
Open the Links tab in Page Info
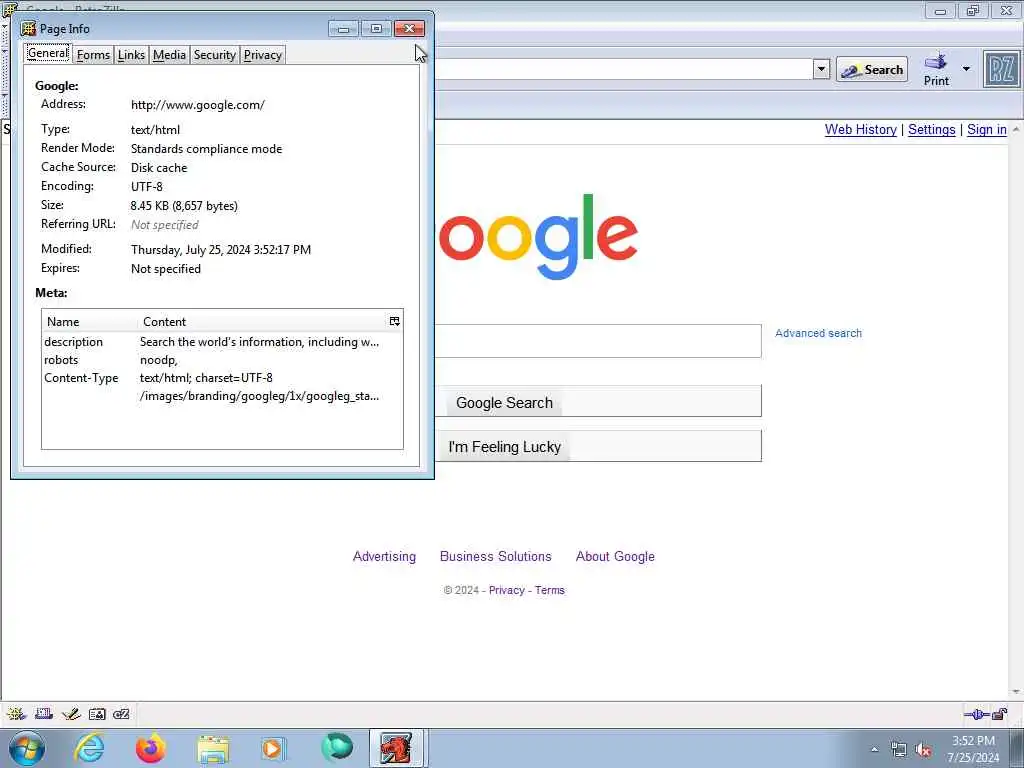[x=131, y=55]
